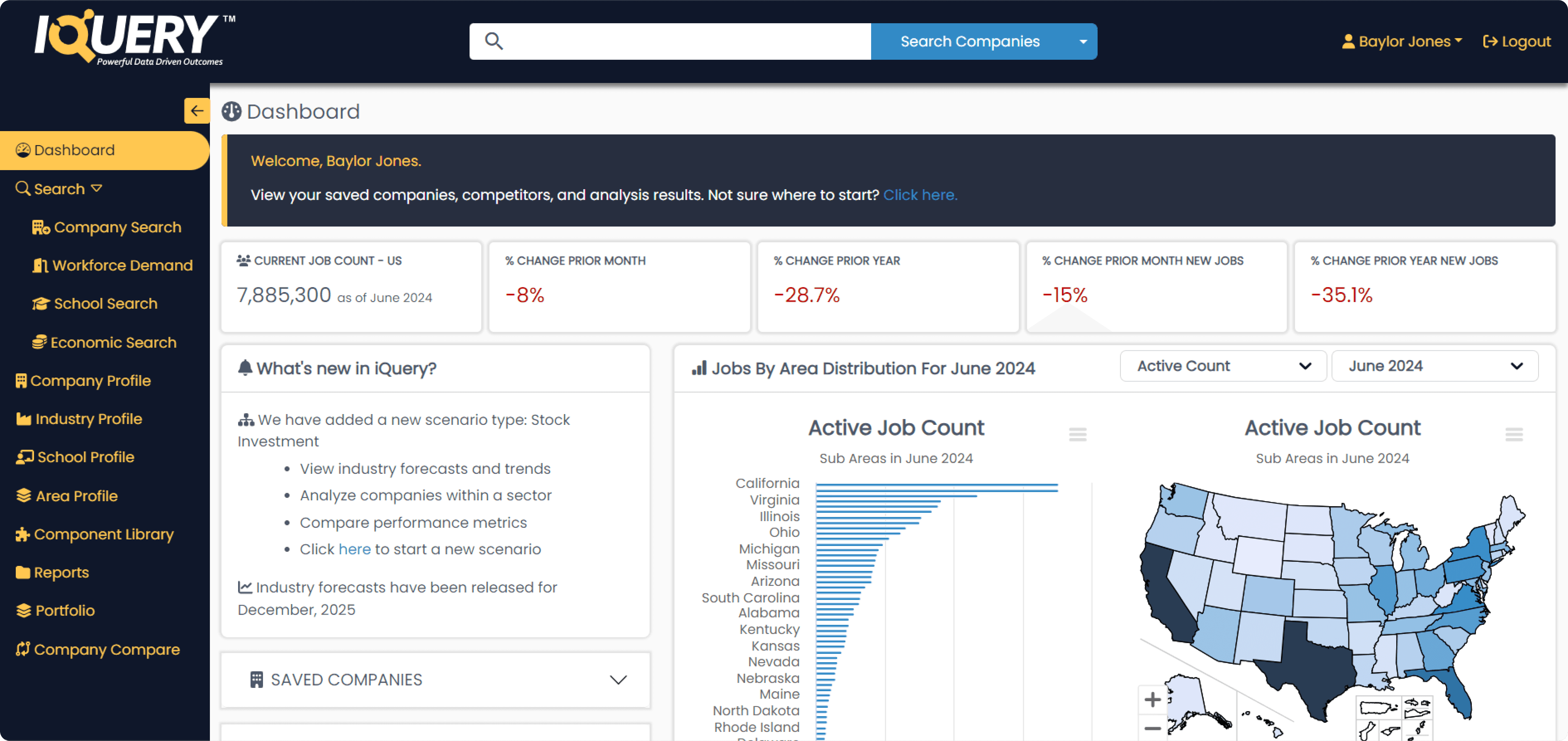The height and width of the screenshot is (741, 1568).
Task: Zoom in on the map
Action: tap(1152, 700)
